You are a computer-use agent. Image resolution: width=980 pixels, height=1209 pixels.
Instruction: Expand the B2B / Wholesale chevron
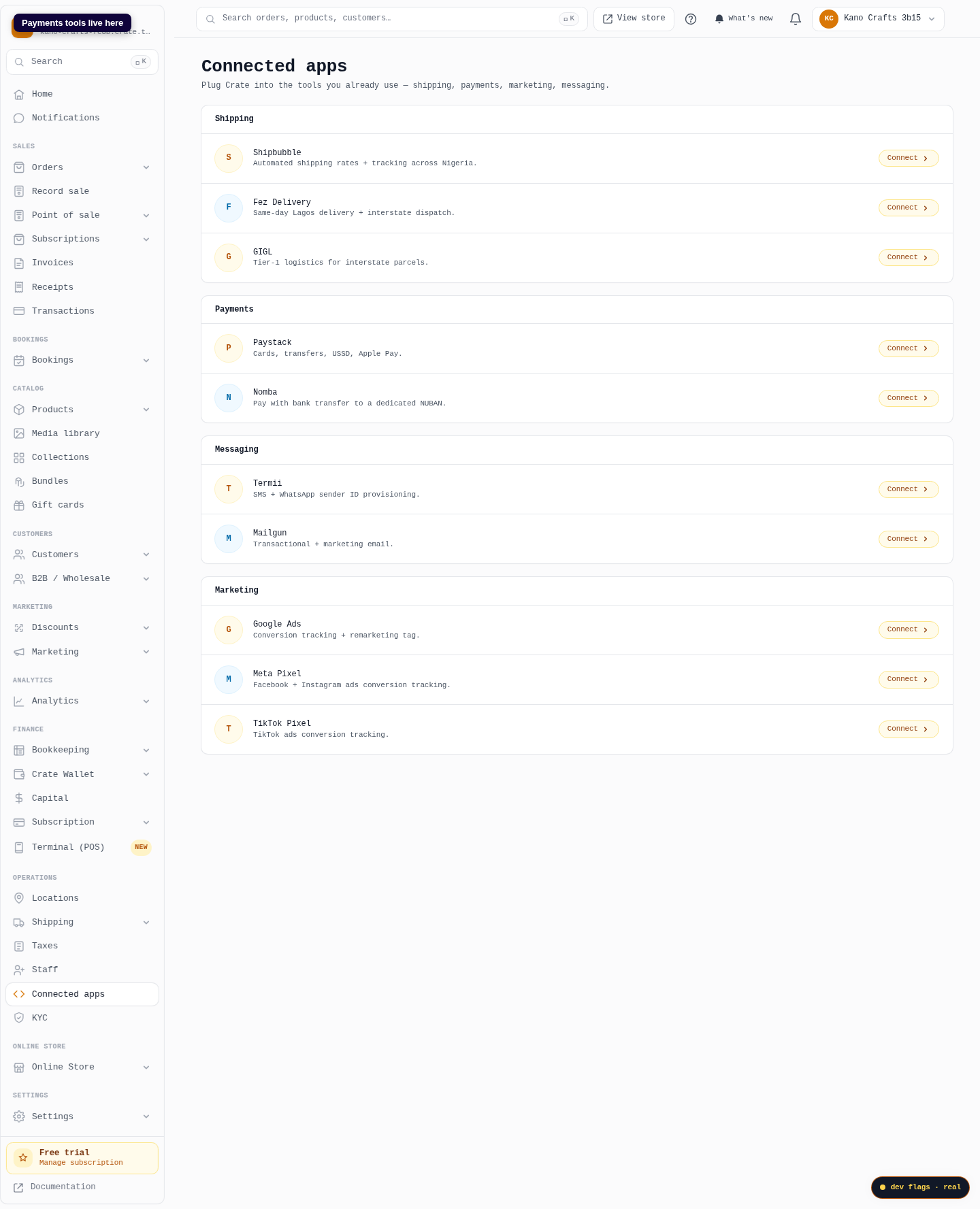pyautogui.click(x=146, y=579)
